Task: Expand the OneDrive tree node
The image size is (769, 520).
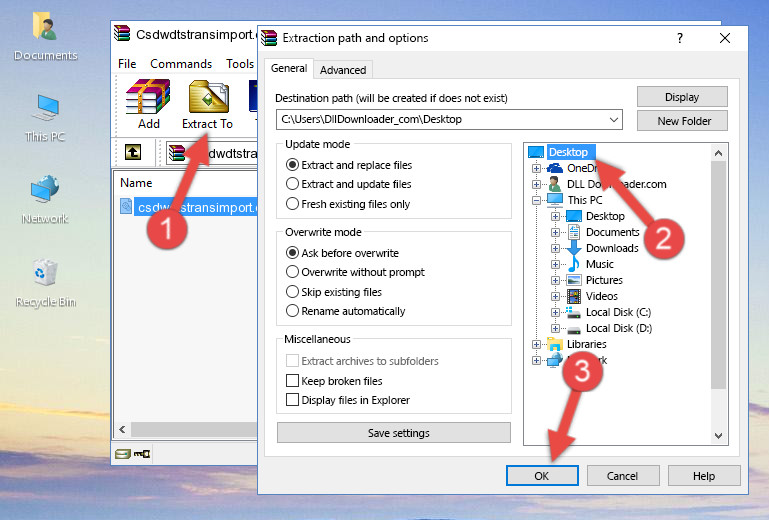Action: coord(536,168)
